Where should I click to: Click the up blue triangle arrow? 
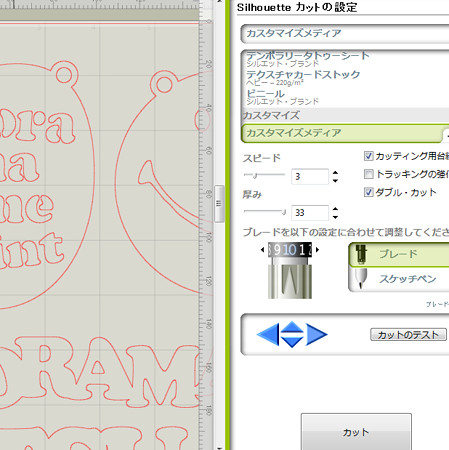[x=292, y=327]
